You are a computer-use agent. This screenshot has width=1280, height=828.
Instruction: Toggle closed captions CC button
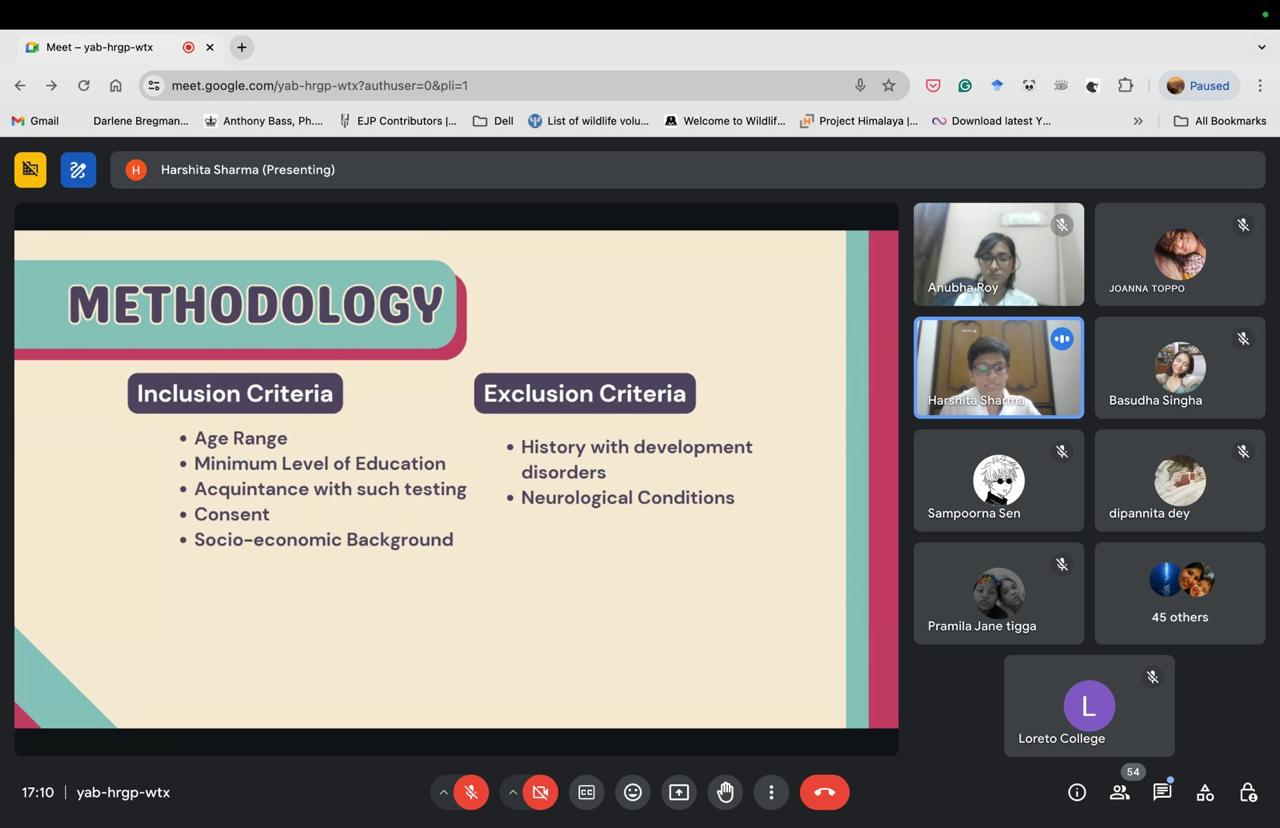(x=586, y=792)
